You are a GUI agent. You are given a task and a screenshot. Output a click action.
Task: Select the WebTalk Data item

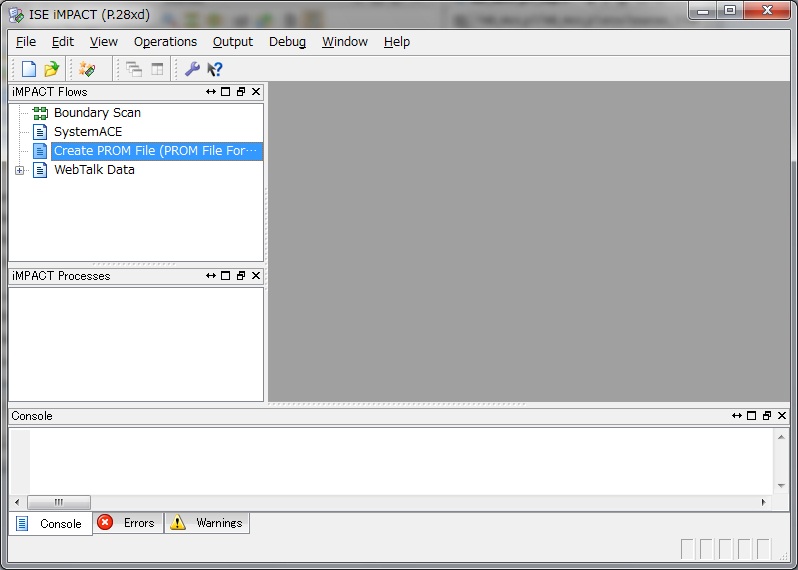pos(94,170)
